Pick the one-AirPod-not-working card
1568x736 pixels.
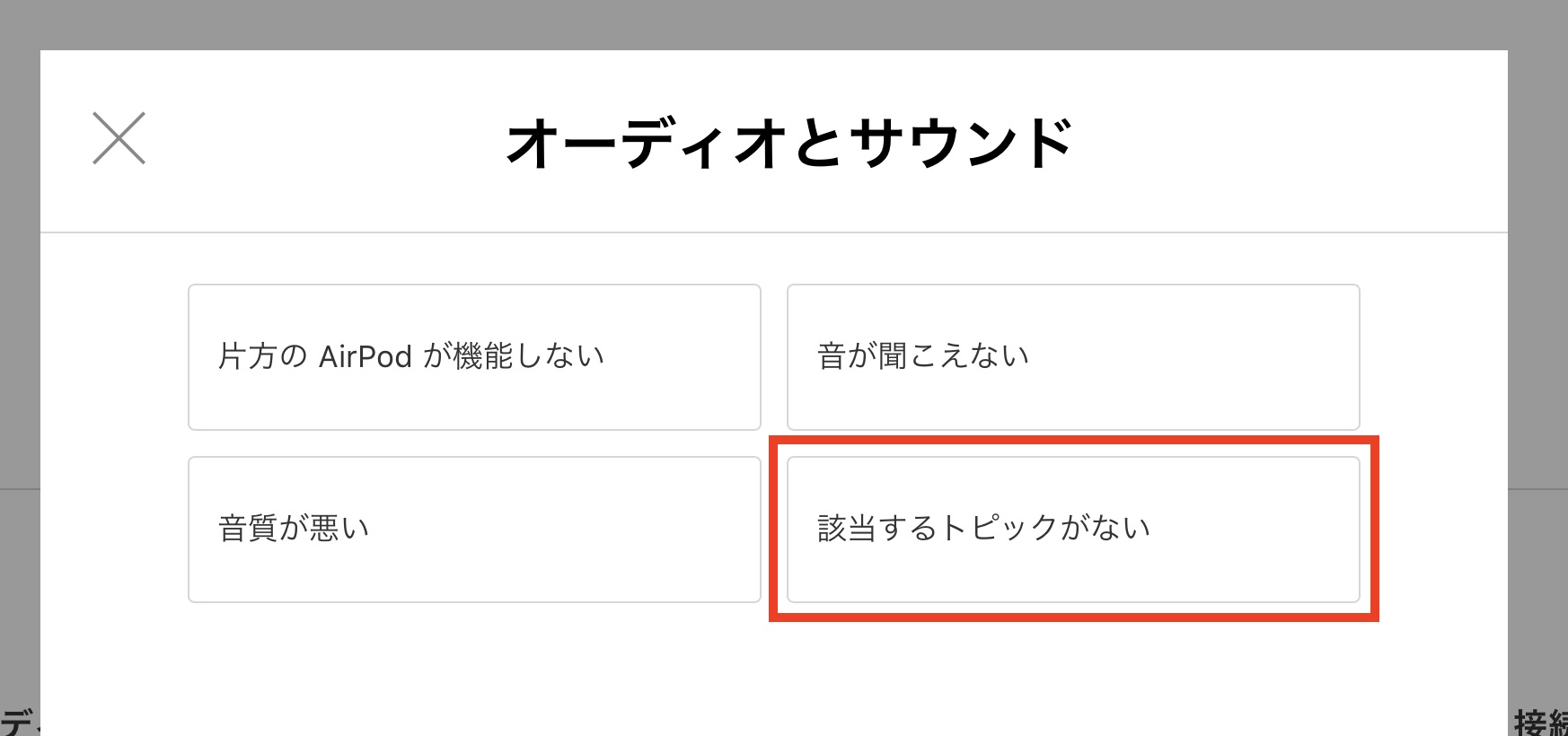point(474,357)
